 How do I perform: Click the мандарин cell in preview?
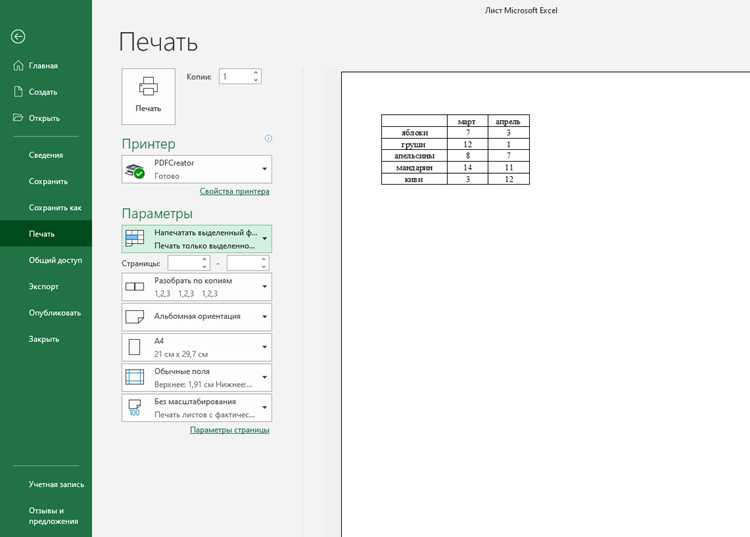tap(414, 168)
